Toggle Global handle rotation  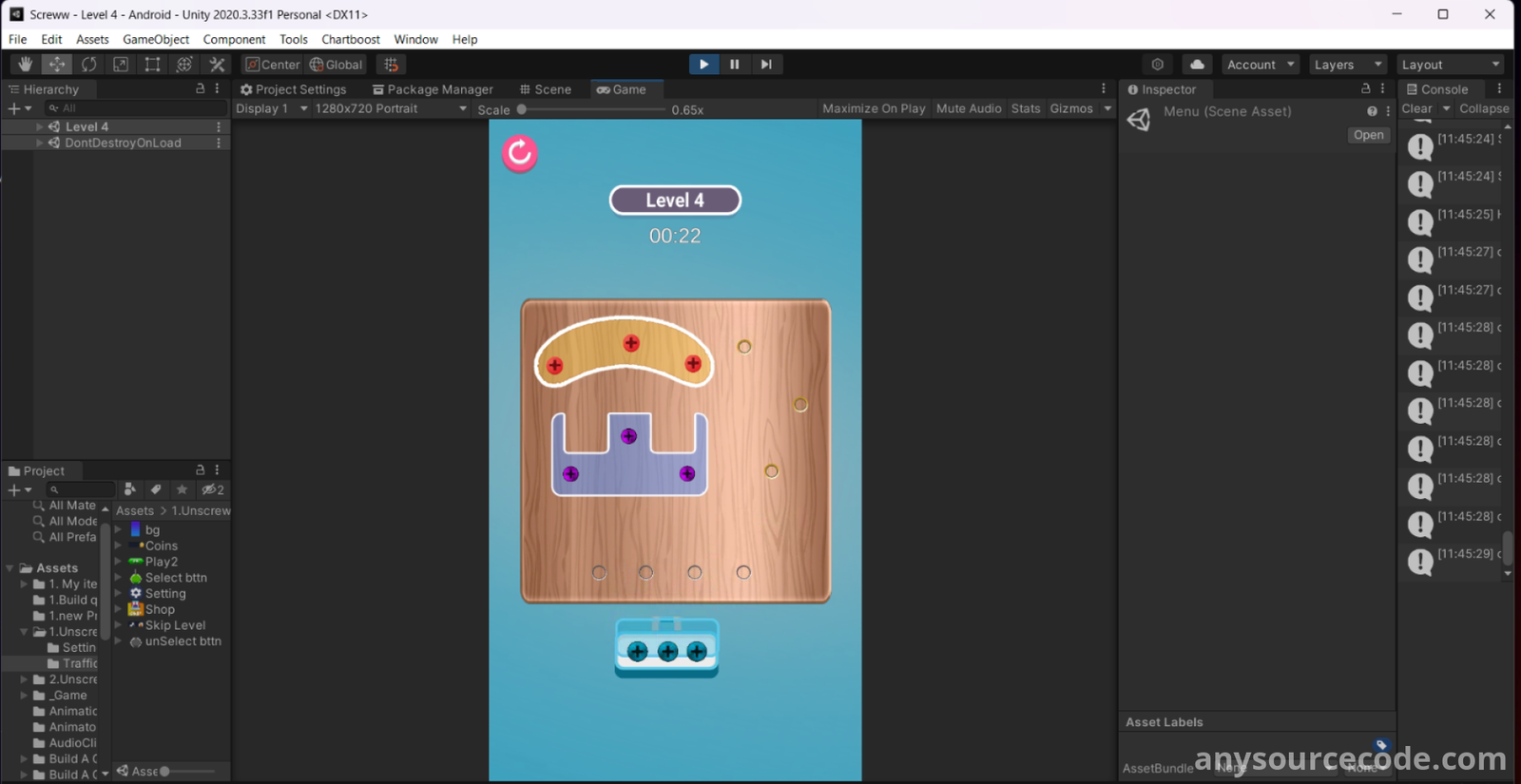[337, 65]
